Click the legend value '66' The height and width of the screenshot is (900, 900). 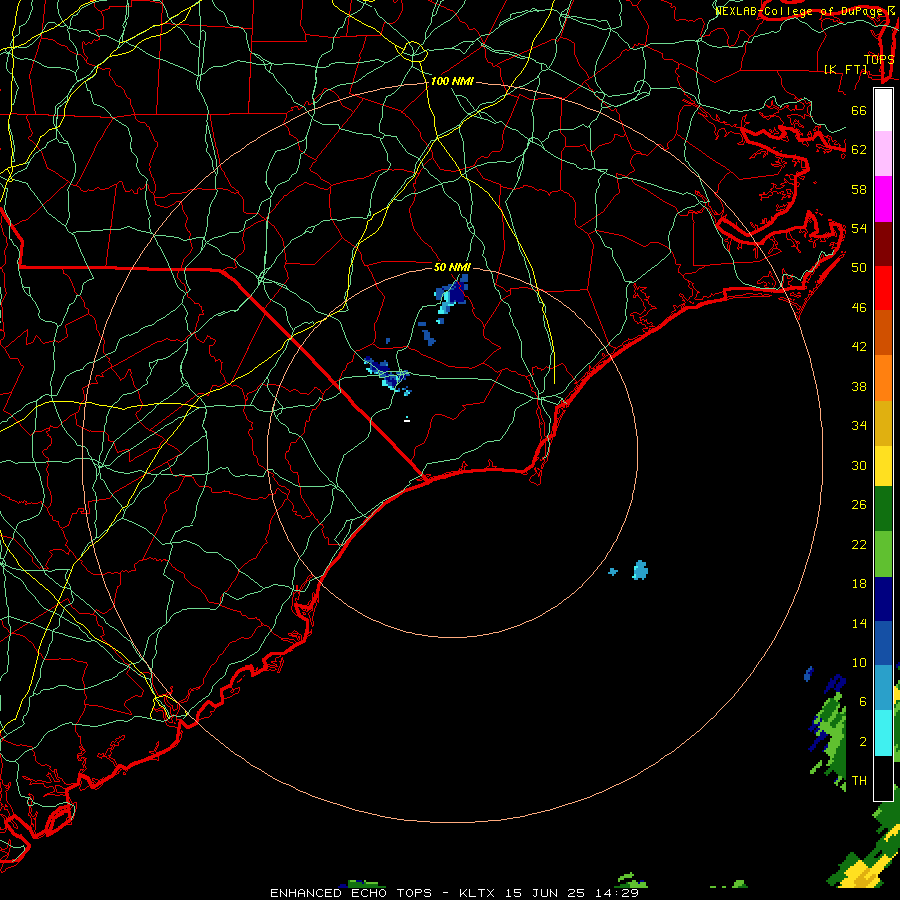click(859, 111)
